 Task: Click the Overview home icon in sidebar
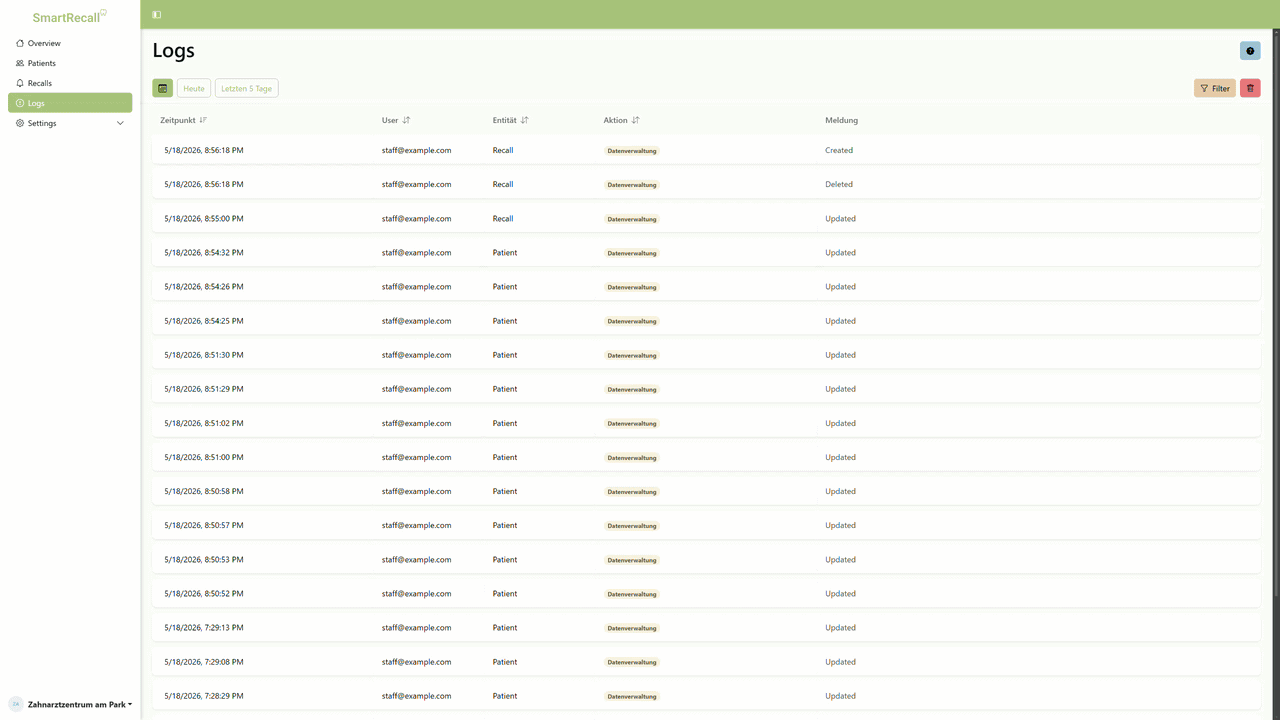(x=20, y=43)
